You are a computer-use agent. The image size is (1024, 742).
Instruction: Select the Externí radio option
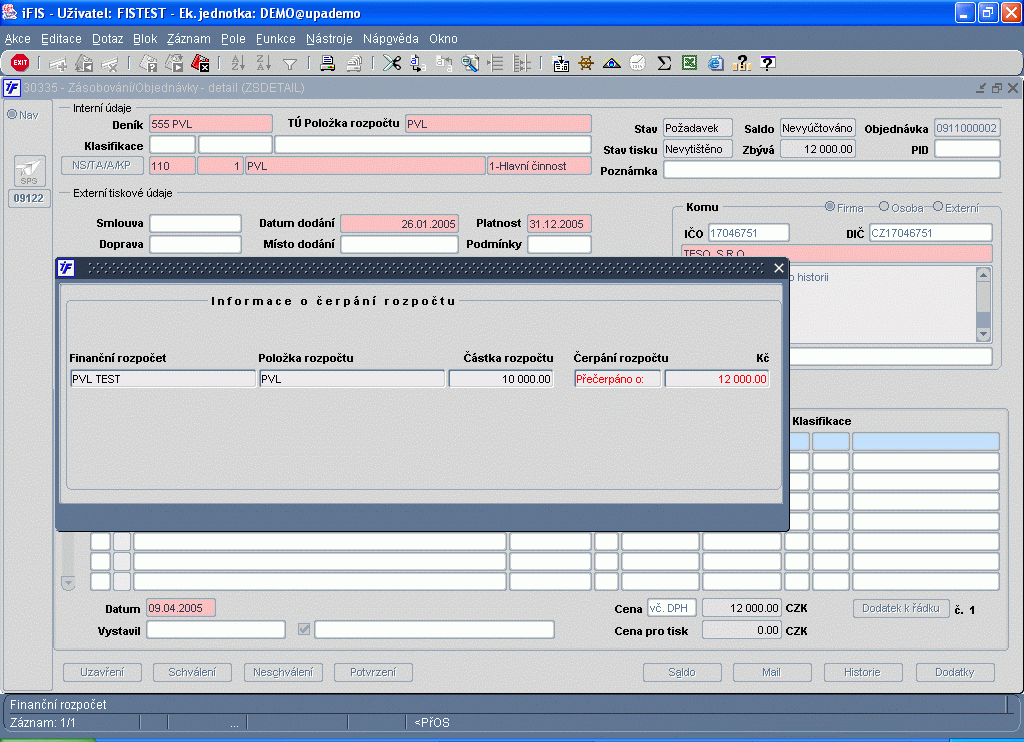[938, 206]
